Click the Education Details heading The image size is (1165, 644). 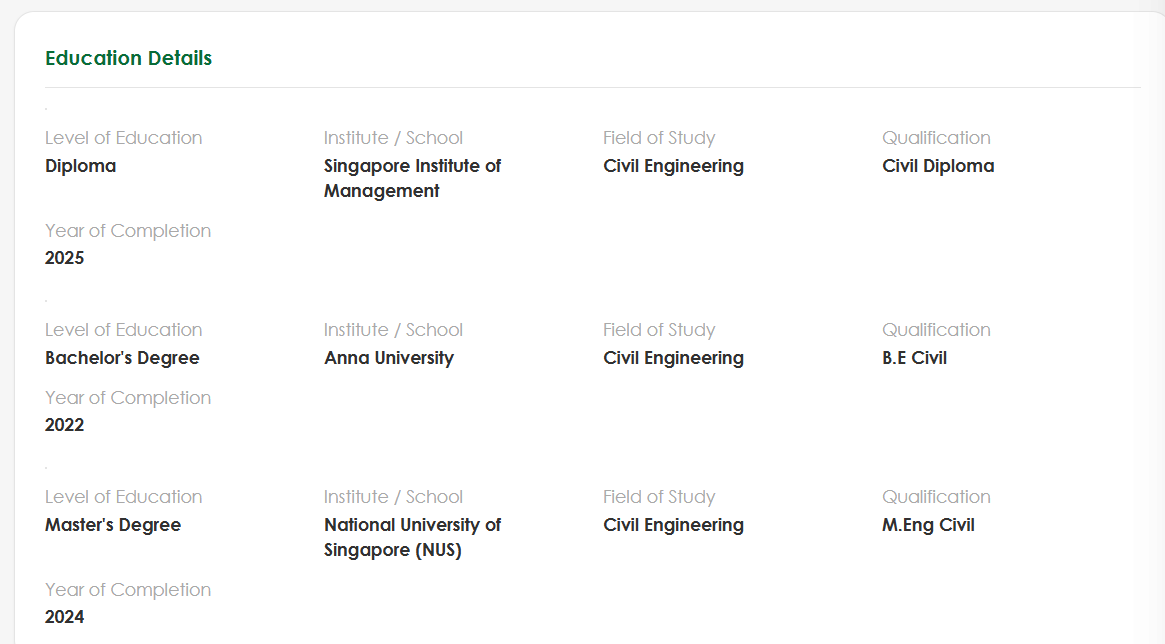[129, 58]
